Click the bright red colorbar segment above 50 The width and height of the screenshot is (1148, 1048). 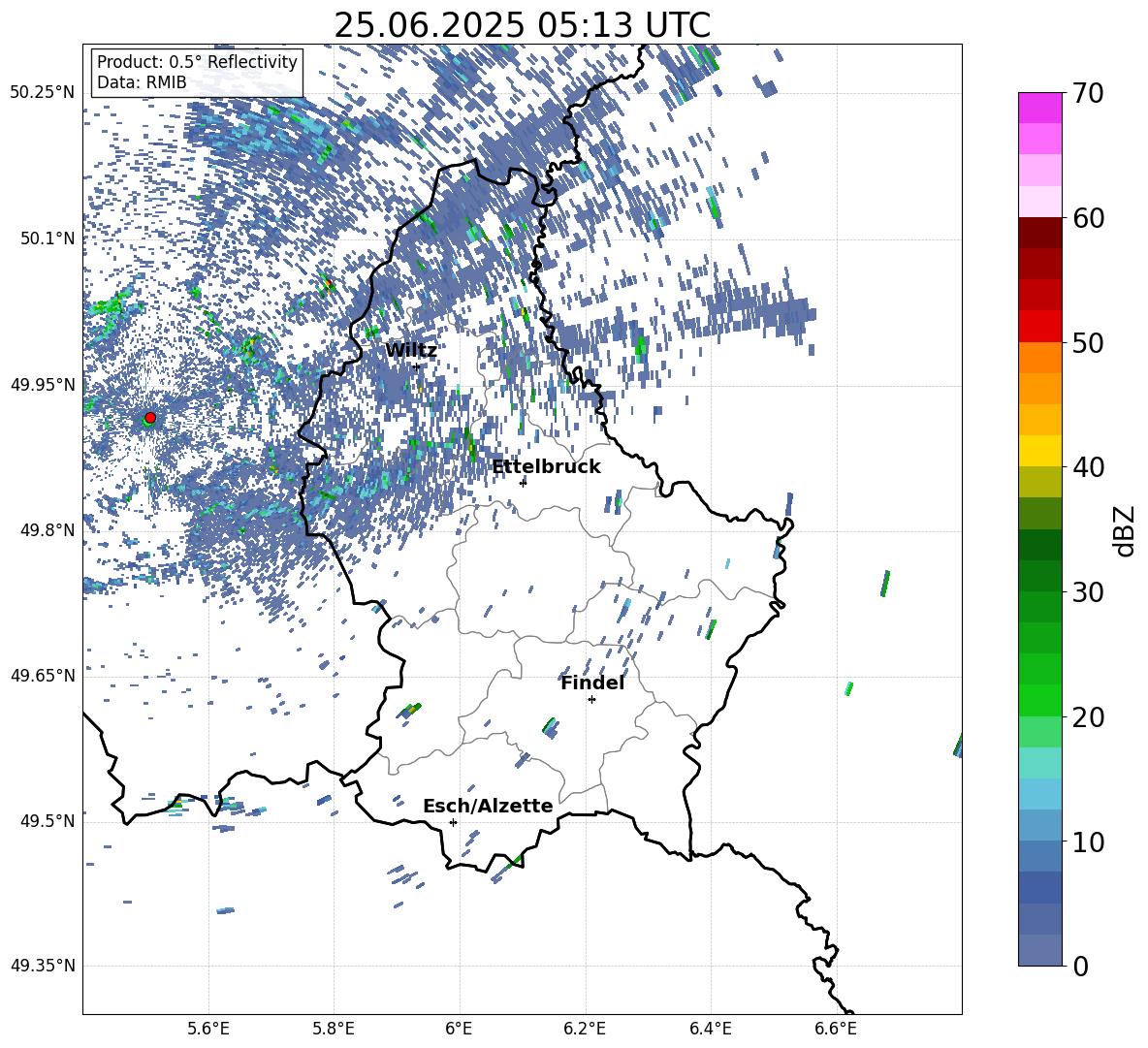tap(1040, 327)
